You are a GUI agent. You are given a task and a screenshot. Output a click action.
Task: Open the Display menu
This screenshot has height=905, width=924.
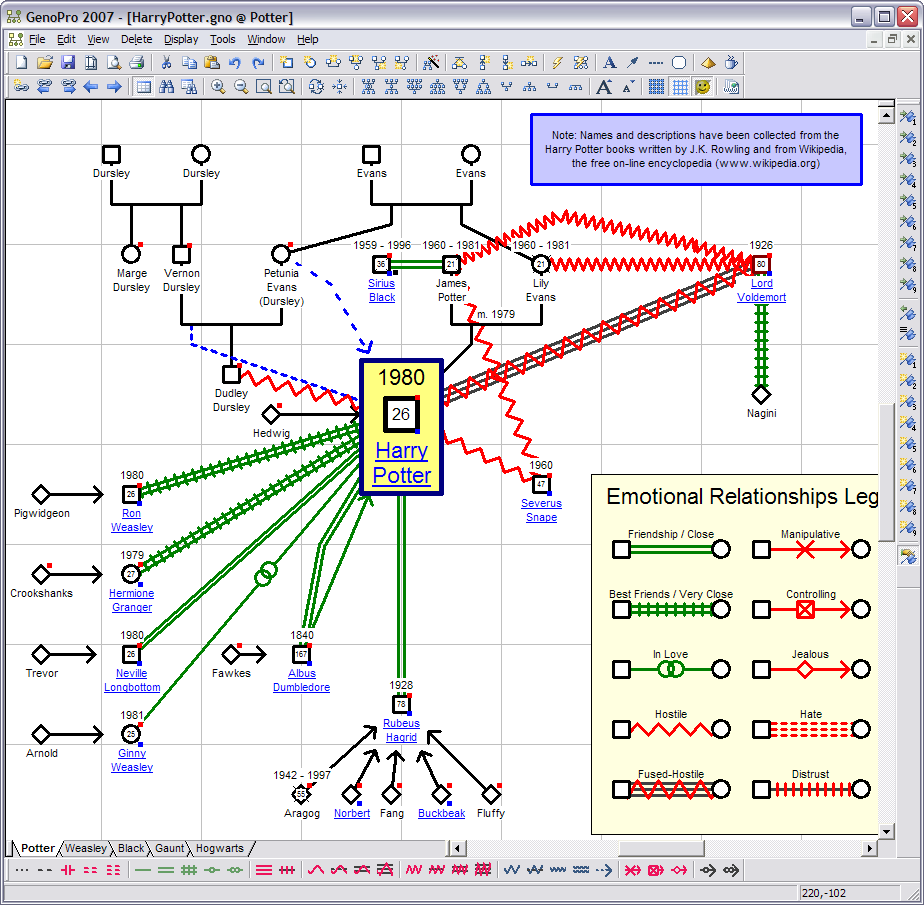pyautogui.click(x=181, y=39)
